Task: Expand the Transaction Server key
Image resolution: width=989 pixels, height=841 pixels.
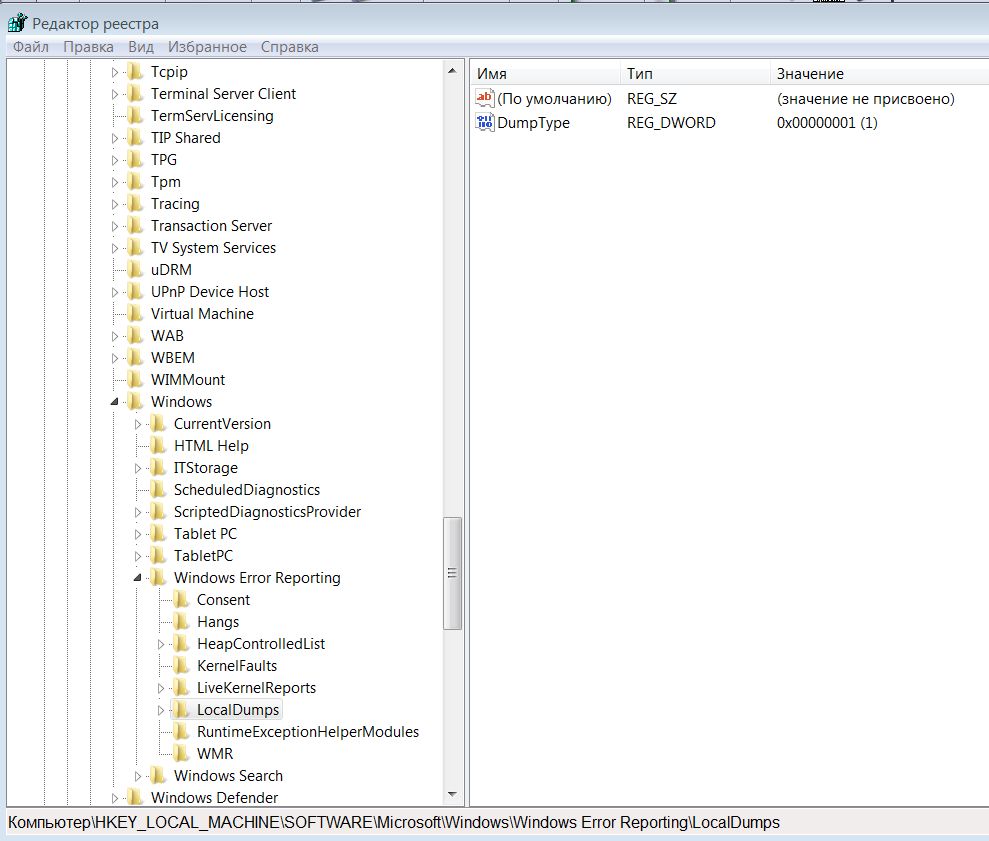Action: [x=115, y=226]
